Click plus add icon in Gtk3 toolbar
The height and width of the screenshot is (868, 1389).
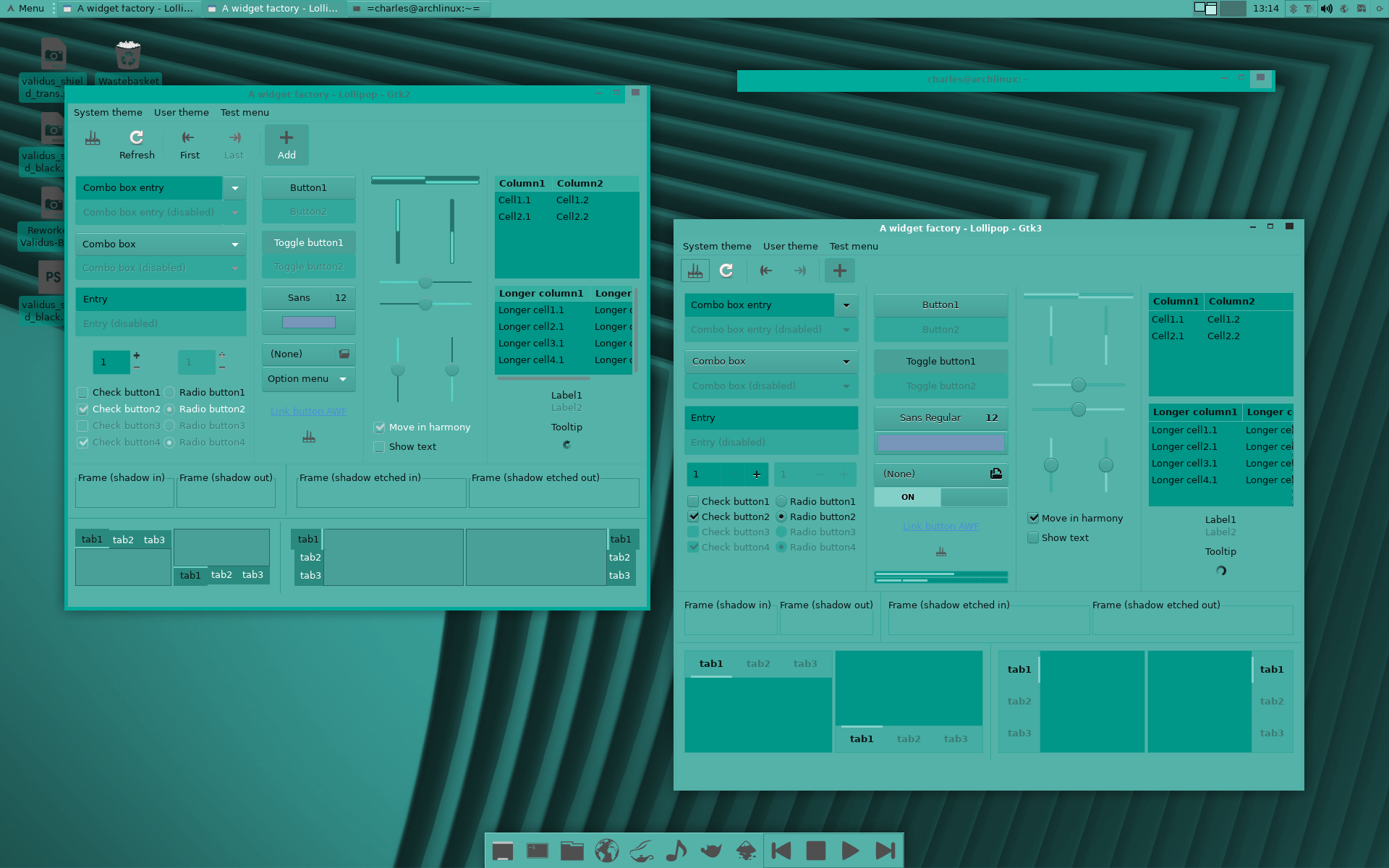(x=840, y=271)
